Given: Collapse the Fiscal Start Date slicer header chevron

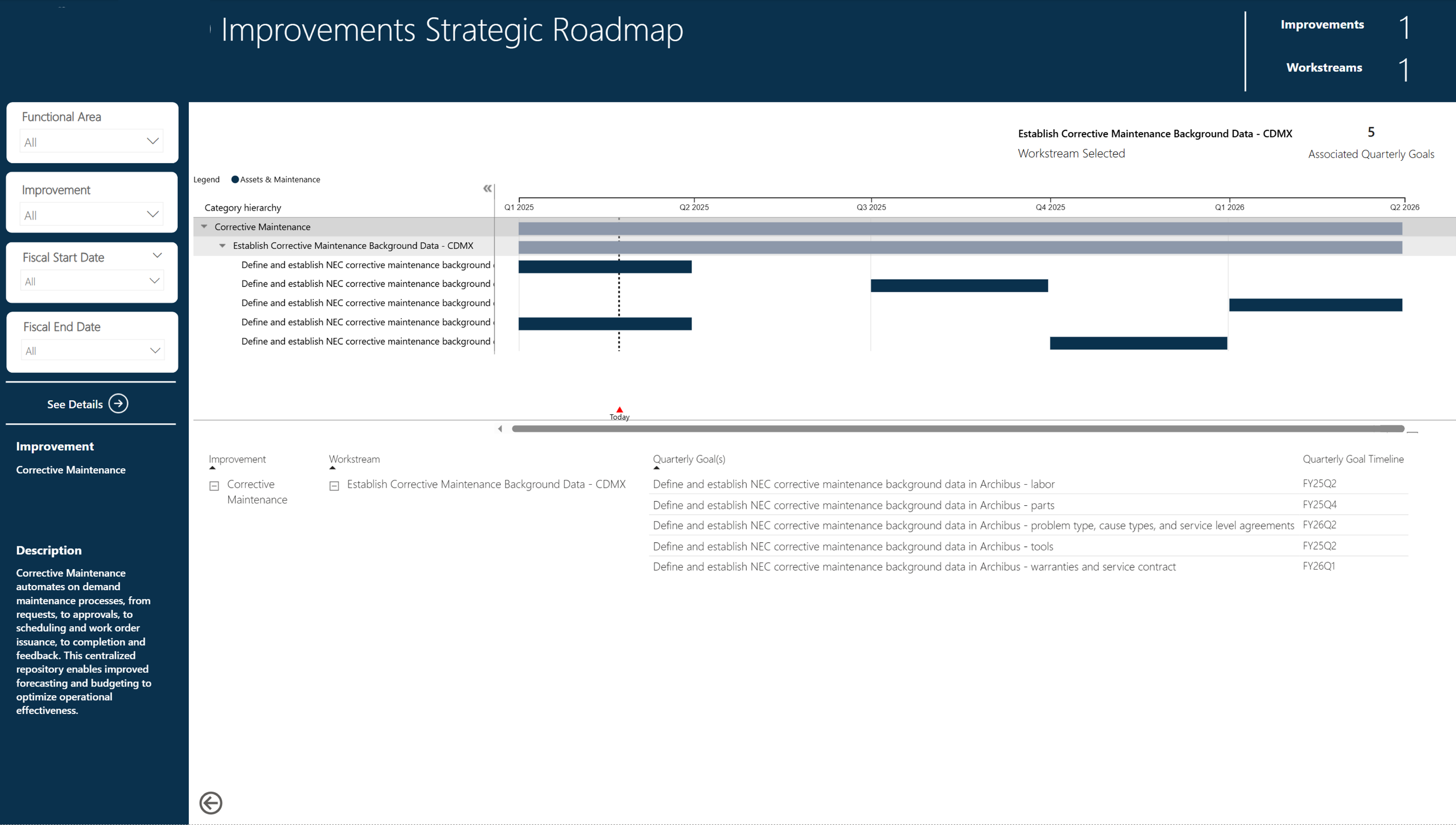Looking at the screenshot, I should pyautogui.click(x=157, y=256).
